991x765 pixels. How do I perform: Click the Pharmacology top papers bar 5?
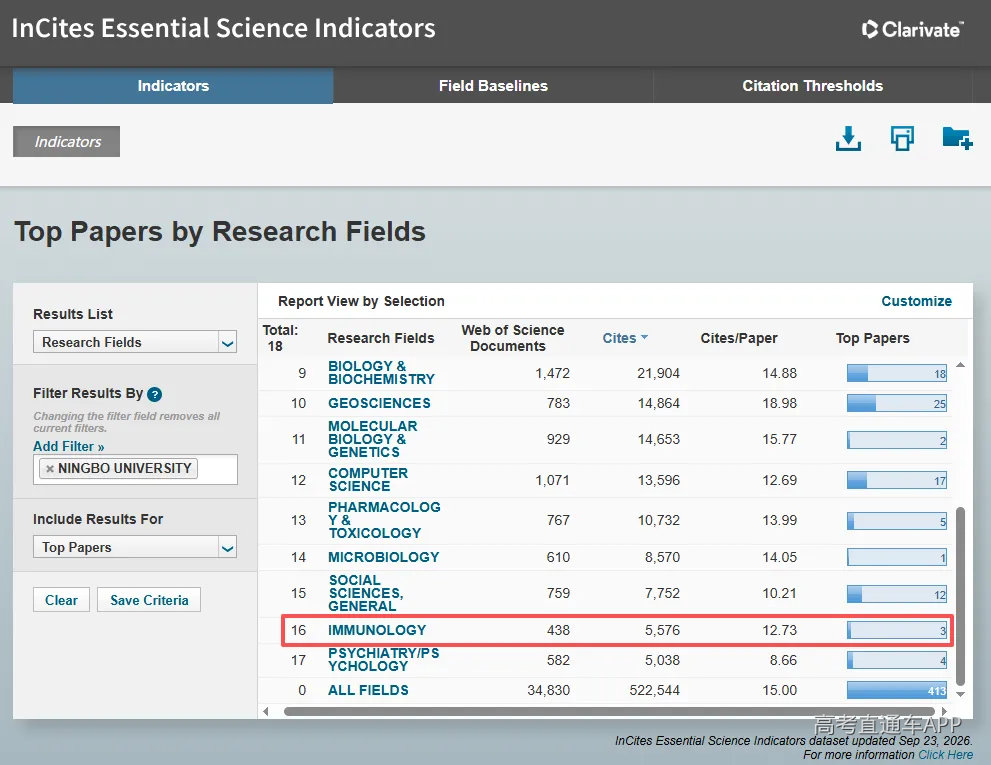(897, 521)
